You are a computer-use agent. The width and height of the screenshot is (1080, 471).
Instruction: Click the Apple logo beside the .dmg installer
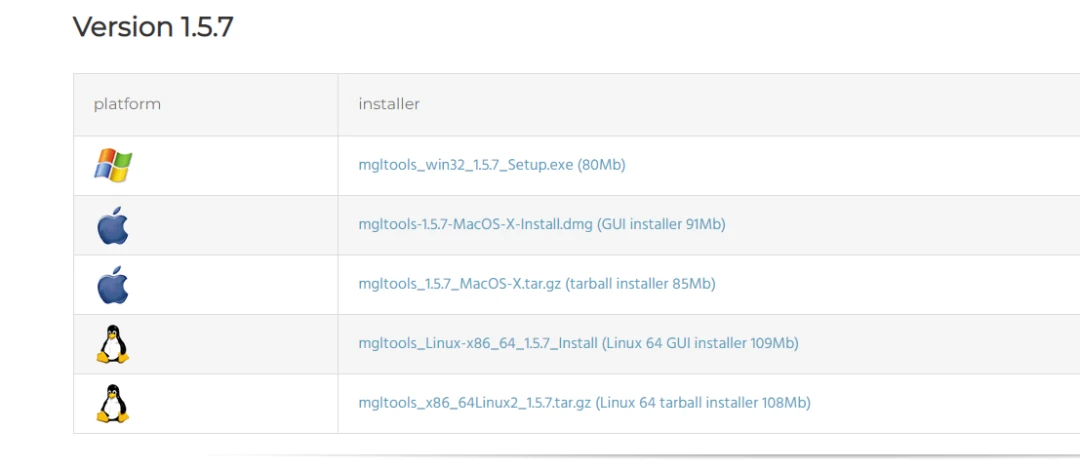point(113,225)
